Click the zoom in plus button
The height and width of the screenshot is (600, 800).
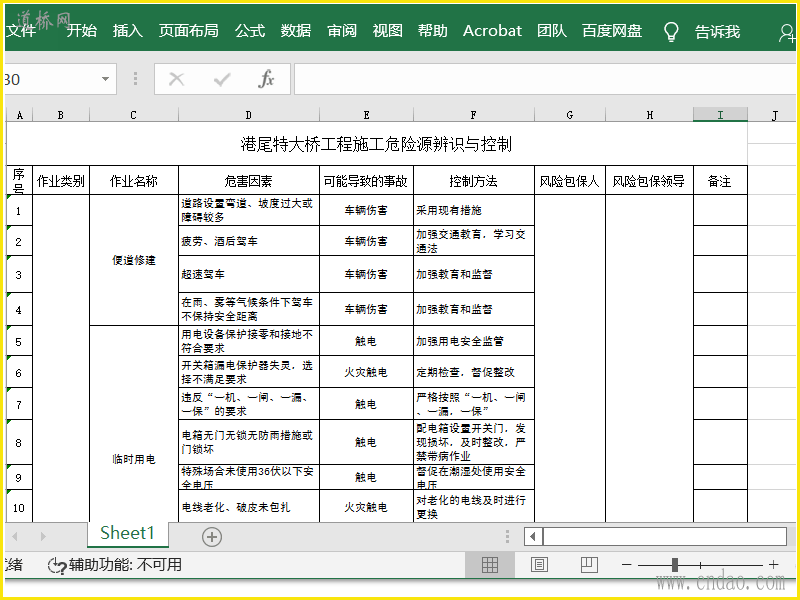[x=773, y=564]
